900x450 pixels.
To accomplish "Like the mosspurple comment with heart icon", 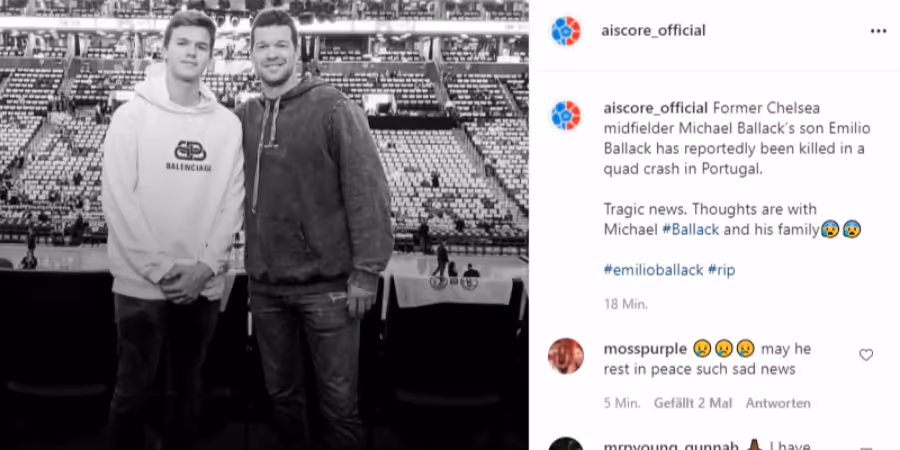I will [866, 355].
